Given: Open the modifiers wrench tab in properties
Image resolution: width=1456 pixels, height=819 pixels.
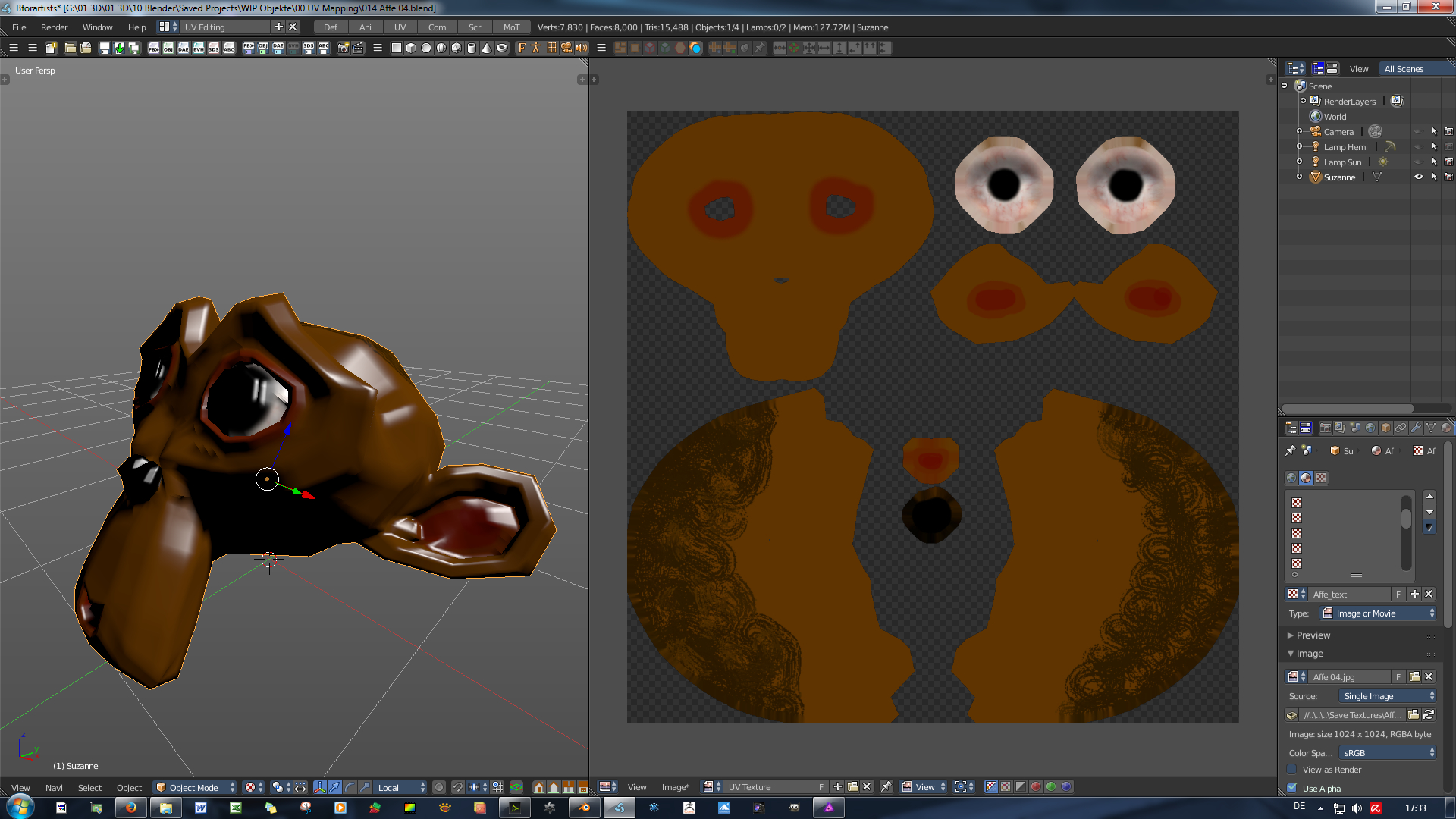Looking at the screenshot, I should point(1416,428).
